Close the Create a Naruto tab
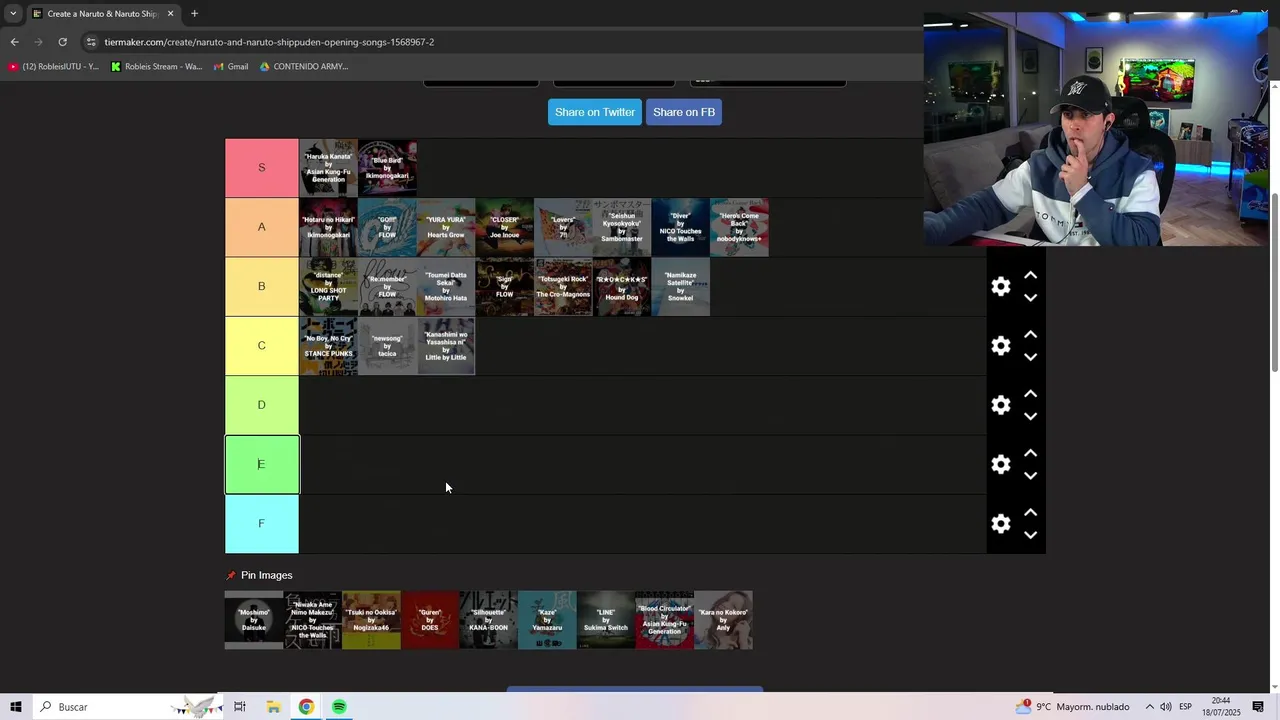 [170, 14]
